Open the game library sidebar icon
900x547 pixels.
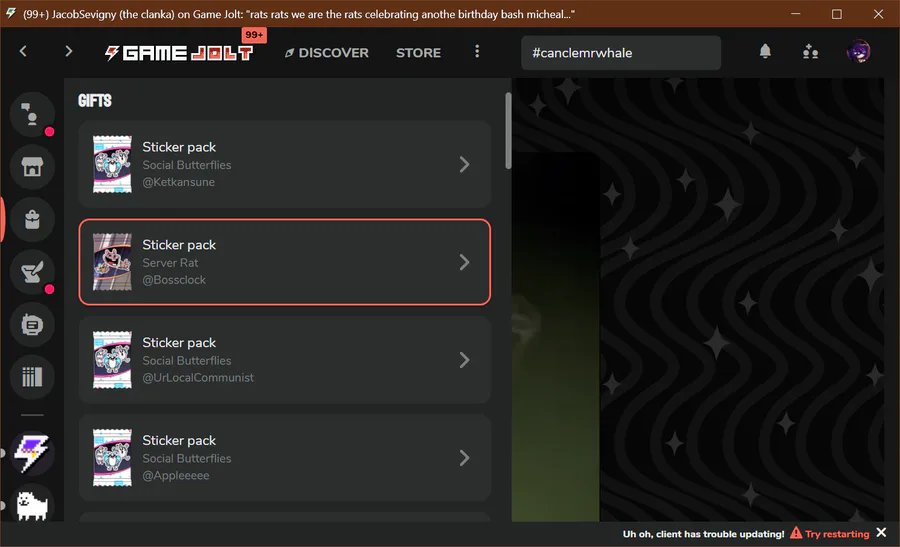tap(32, 377)
